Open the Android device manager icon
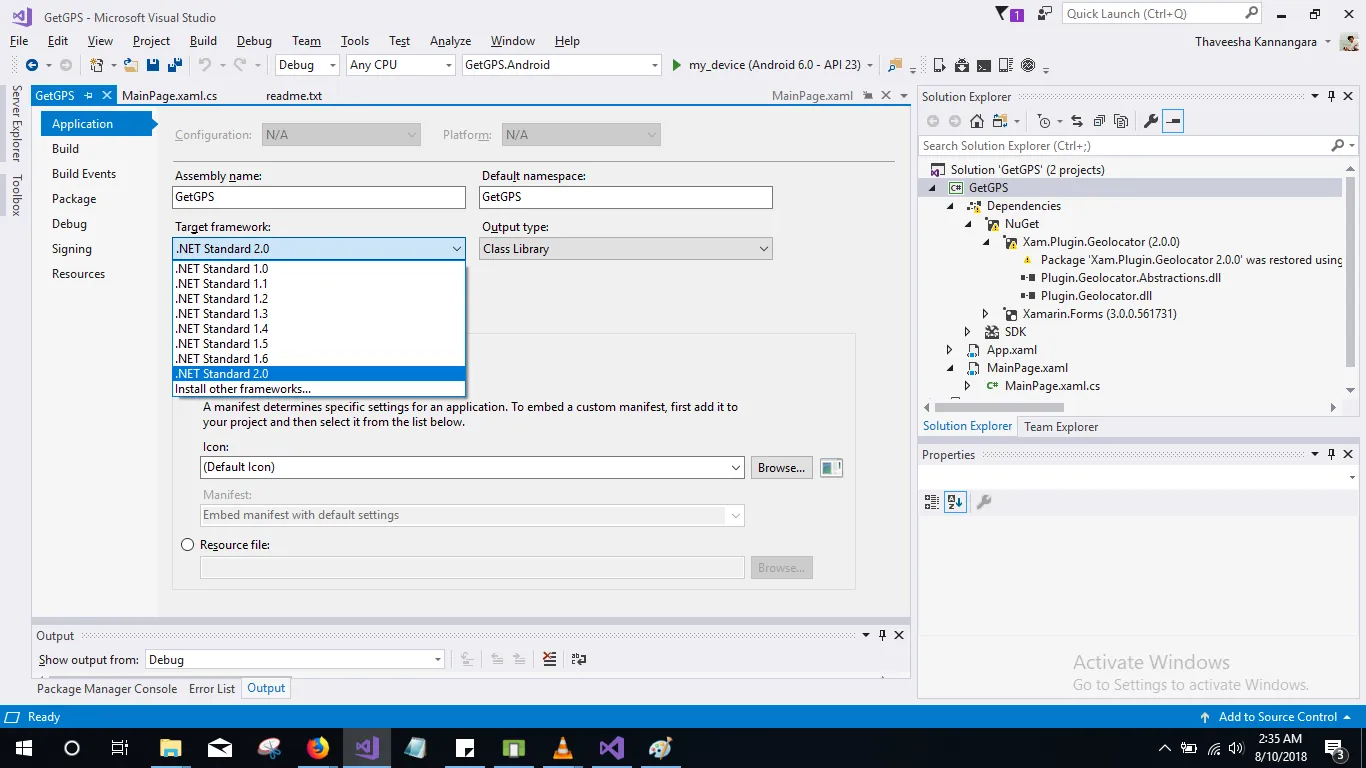 (940, 65)
